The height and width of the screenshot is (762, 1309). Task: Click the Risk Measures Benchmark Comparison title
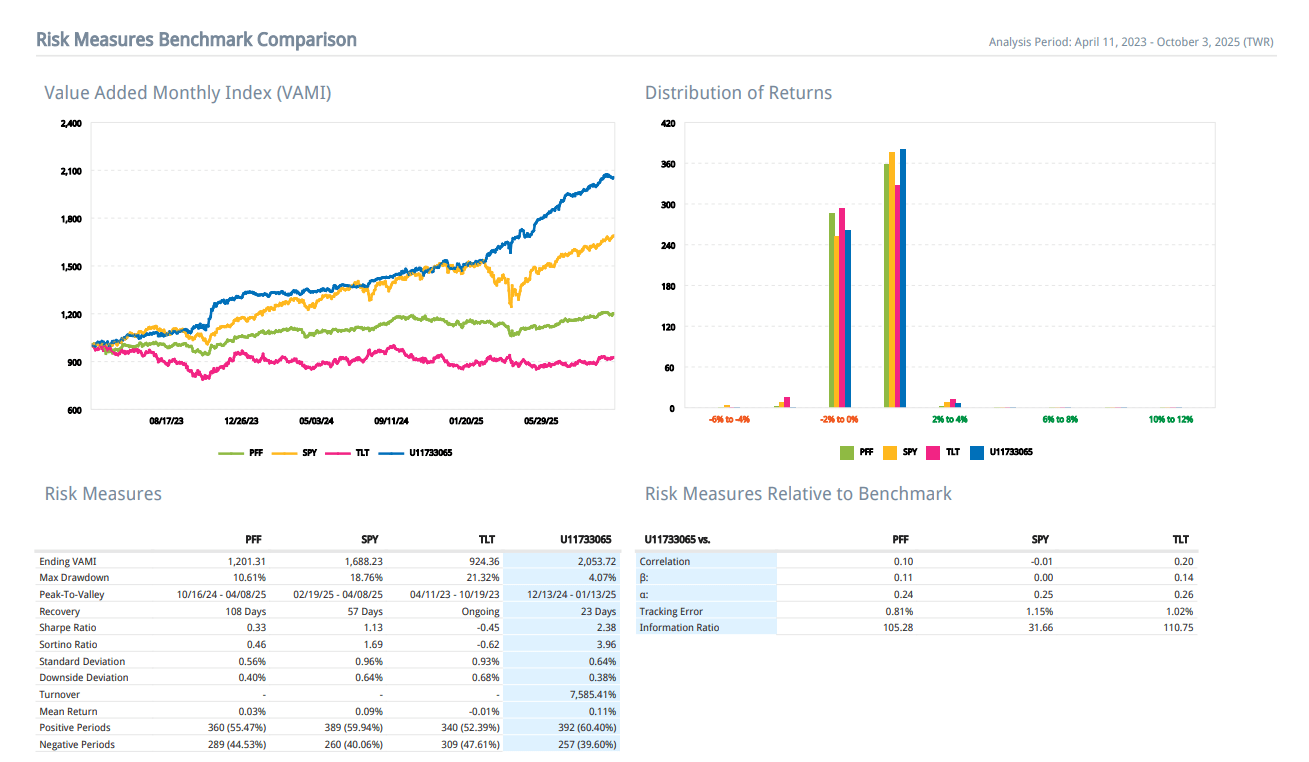point(196,40)
